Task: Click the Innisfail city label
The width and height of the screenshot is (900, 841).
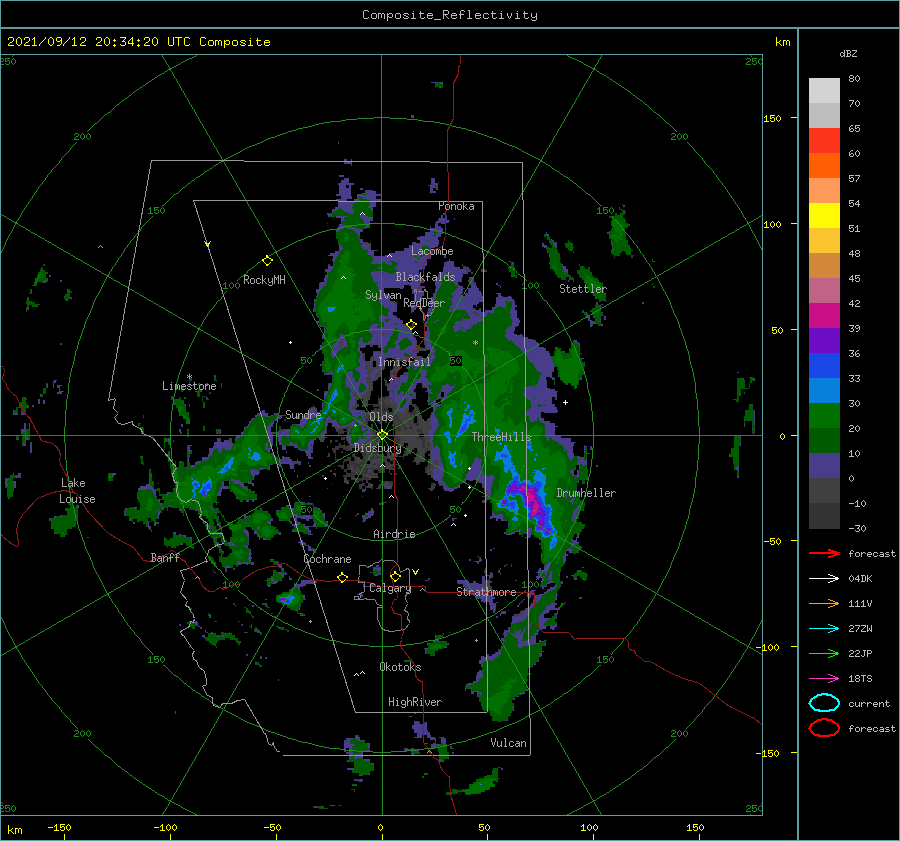Action: tap(404, 362)
